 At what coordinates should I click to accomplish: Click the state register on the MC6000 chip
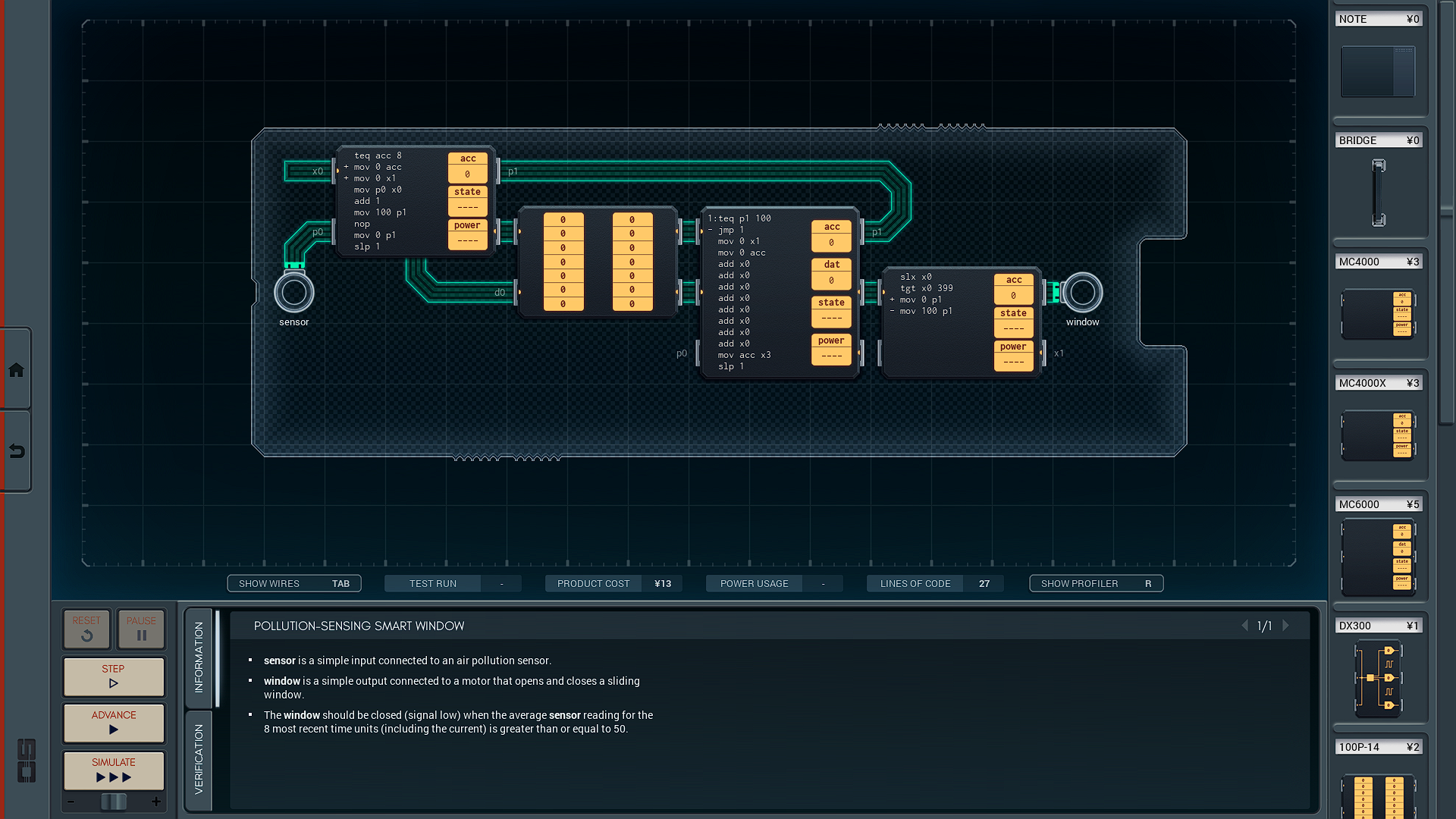831,311
